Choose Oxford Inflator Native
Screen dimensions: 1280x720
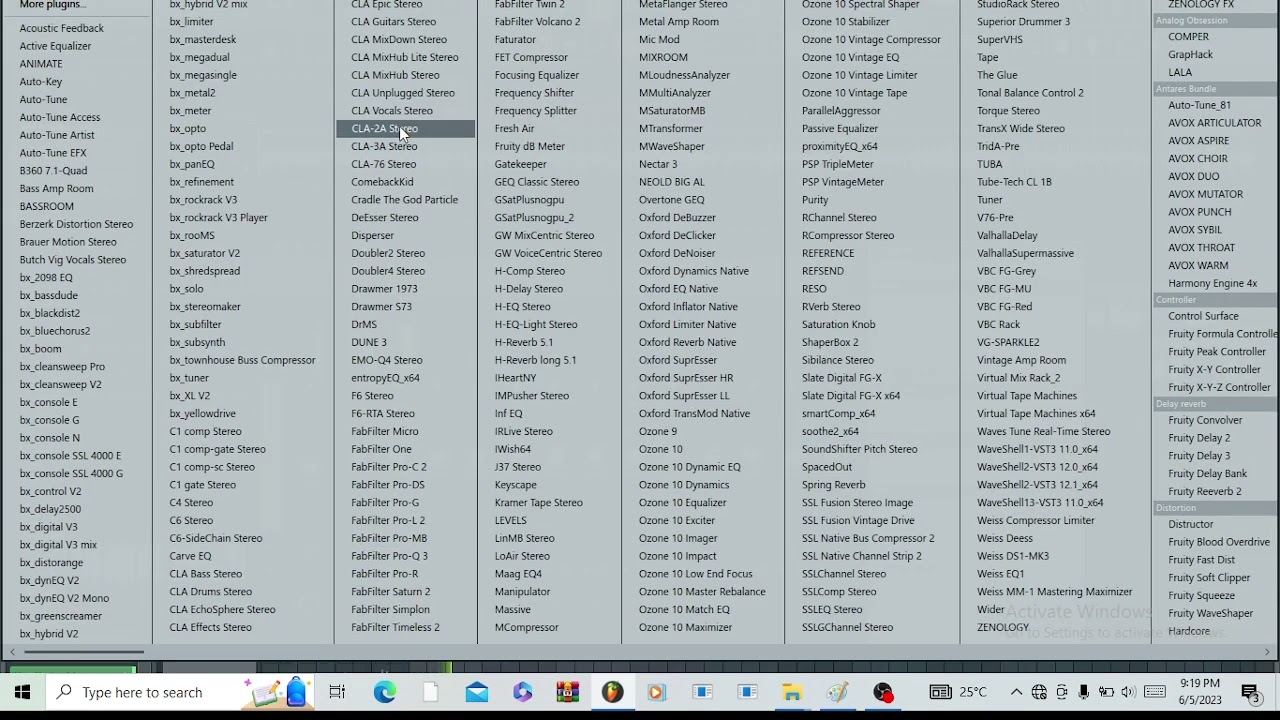[688, 307]
